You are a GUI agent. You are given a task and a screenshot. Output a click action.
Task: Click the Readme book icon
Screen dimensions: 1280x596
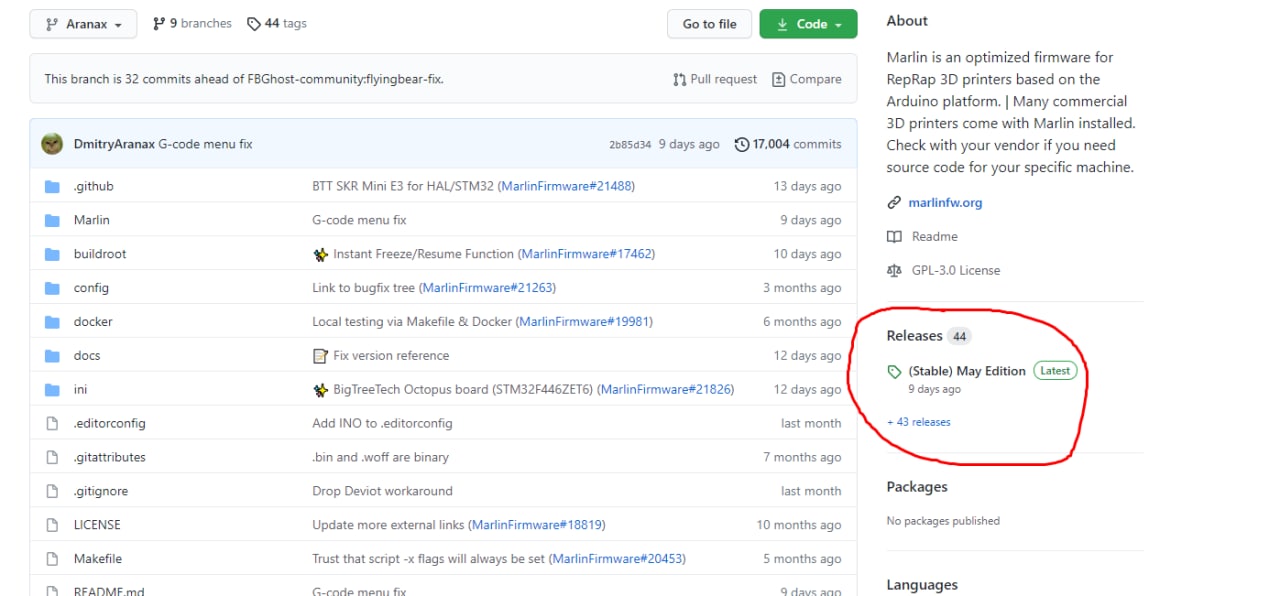click(894, 237)
